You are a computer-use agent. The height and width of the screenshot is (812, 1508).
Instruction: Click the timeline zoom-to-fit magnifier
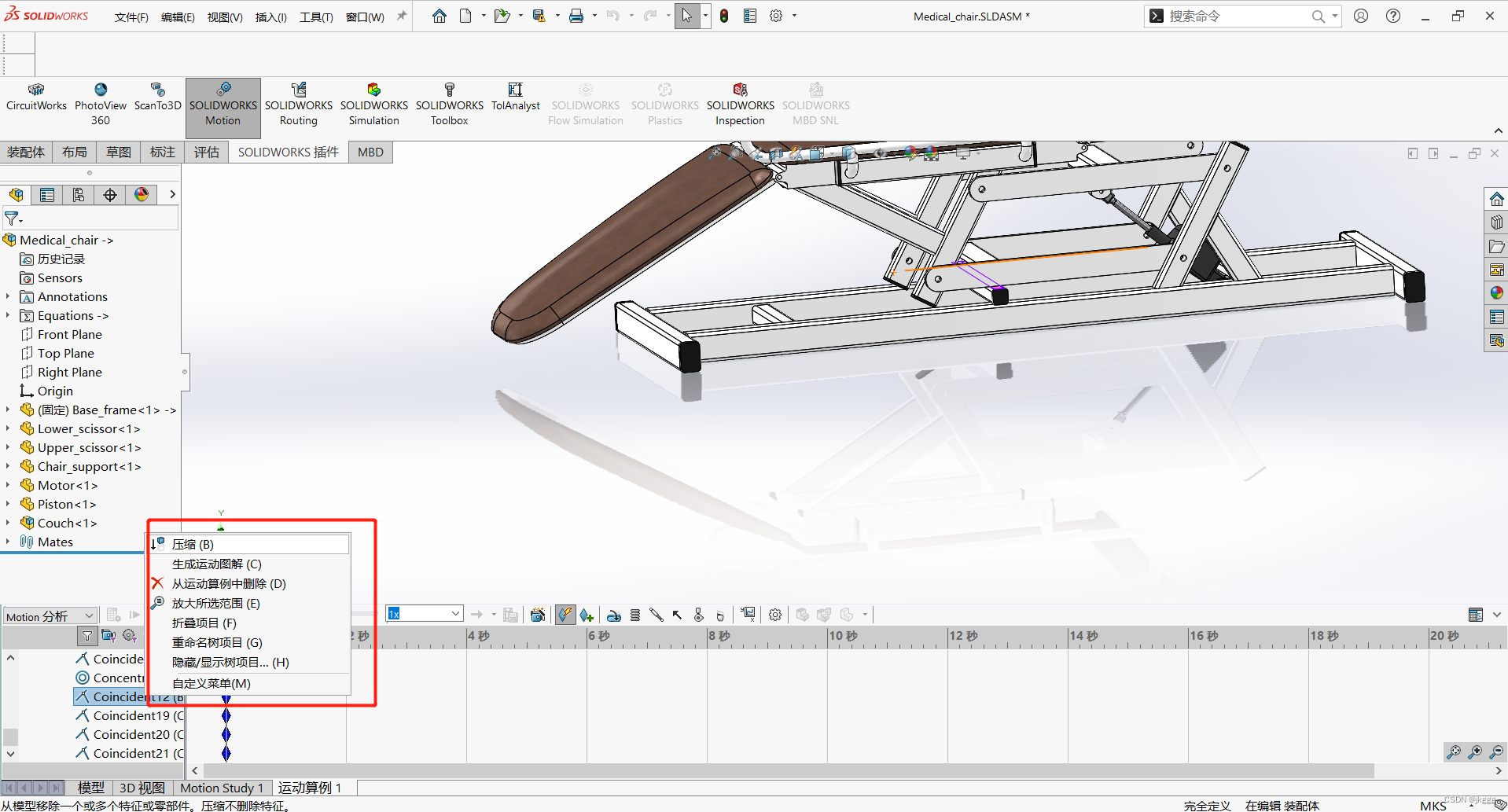point(1454,752)
